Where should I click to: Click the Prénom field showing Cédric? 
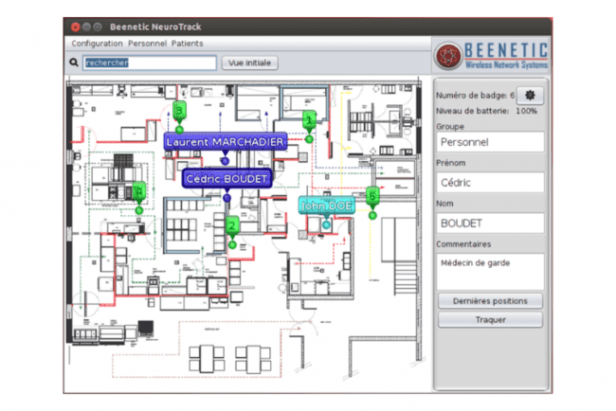pyautogui.click(x=490, y=183)
